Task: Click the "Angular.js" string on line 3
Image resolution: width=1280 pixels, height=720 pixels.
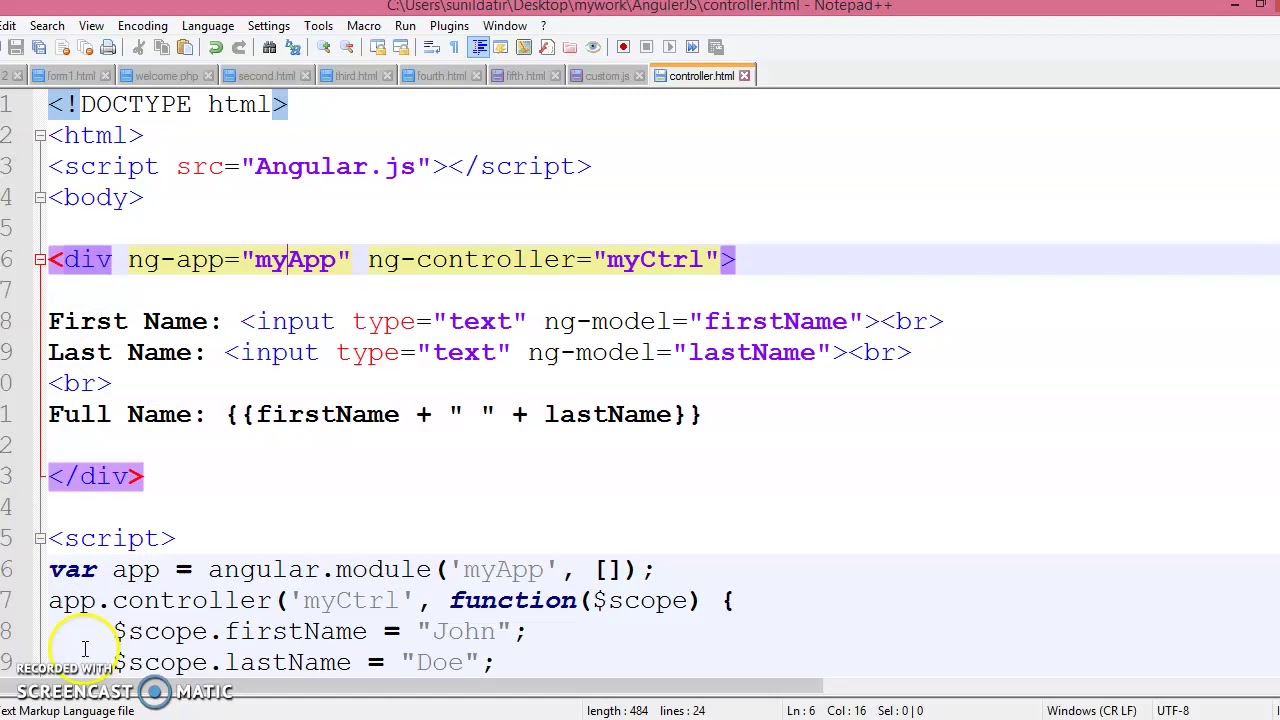Action: coord(335,166)
